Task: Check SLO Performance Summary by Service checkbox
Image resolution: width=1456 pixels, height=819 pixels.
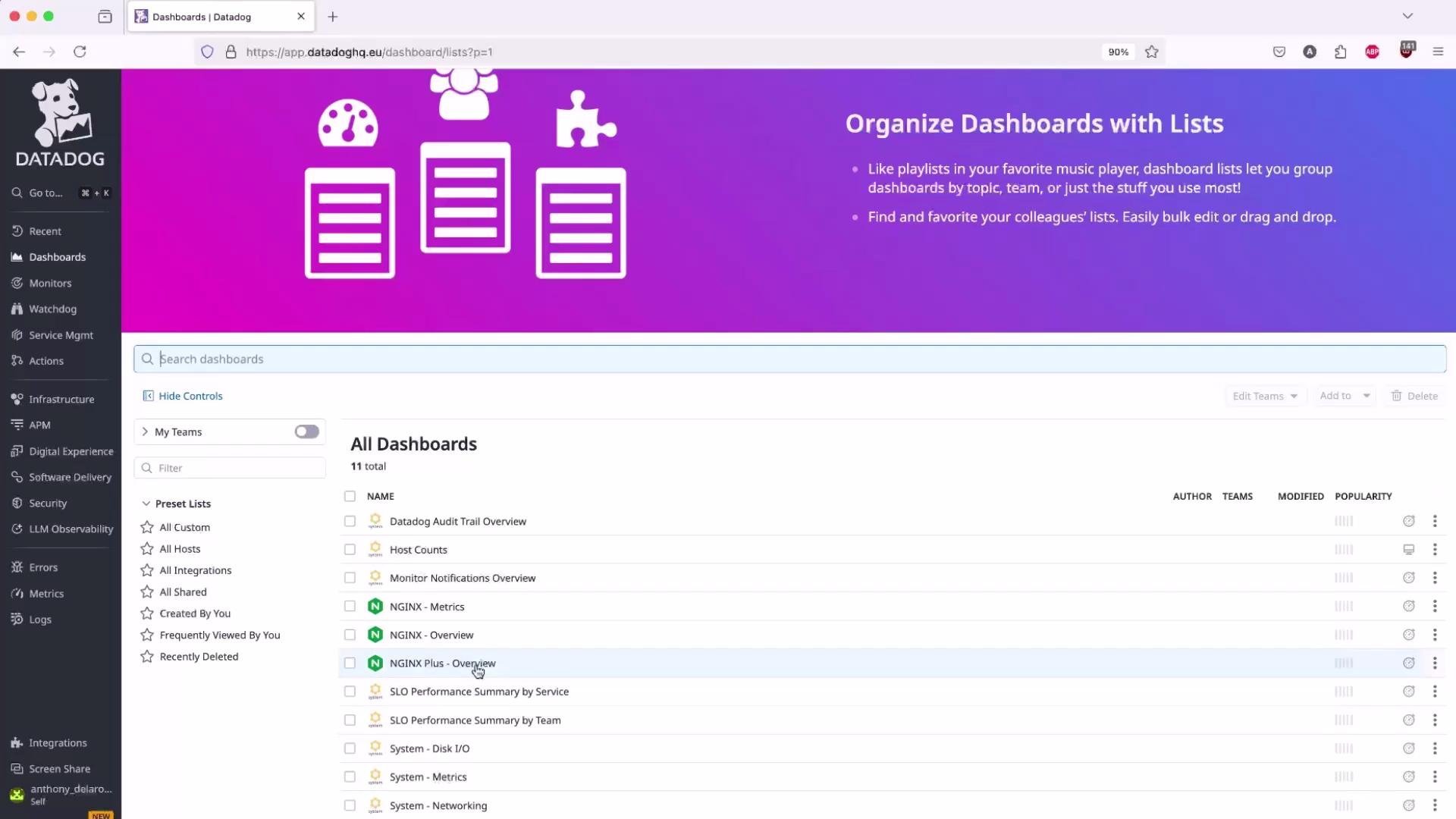Action: (350, 692)
